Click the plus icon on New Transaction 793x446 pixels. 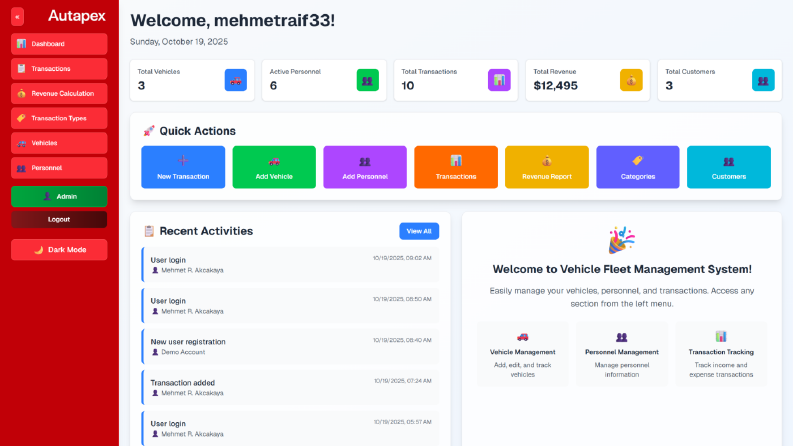pos(183,161)
